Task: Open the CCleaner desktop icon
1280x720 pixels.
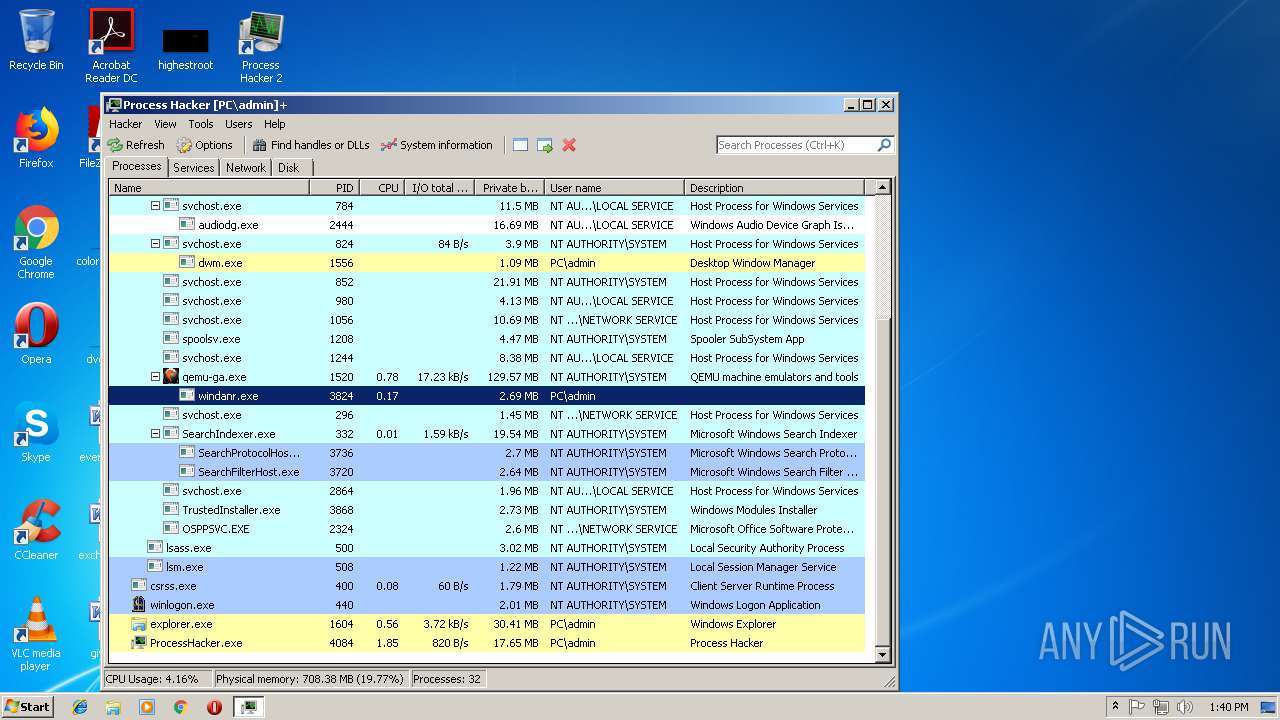Action: point(36,530)
